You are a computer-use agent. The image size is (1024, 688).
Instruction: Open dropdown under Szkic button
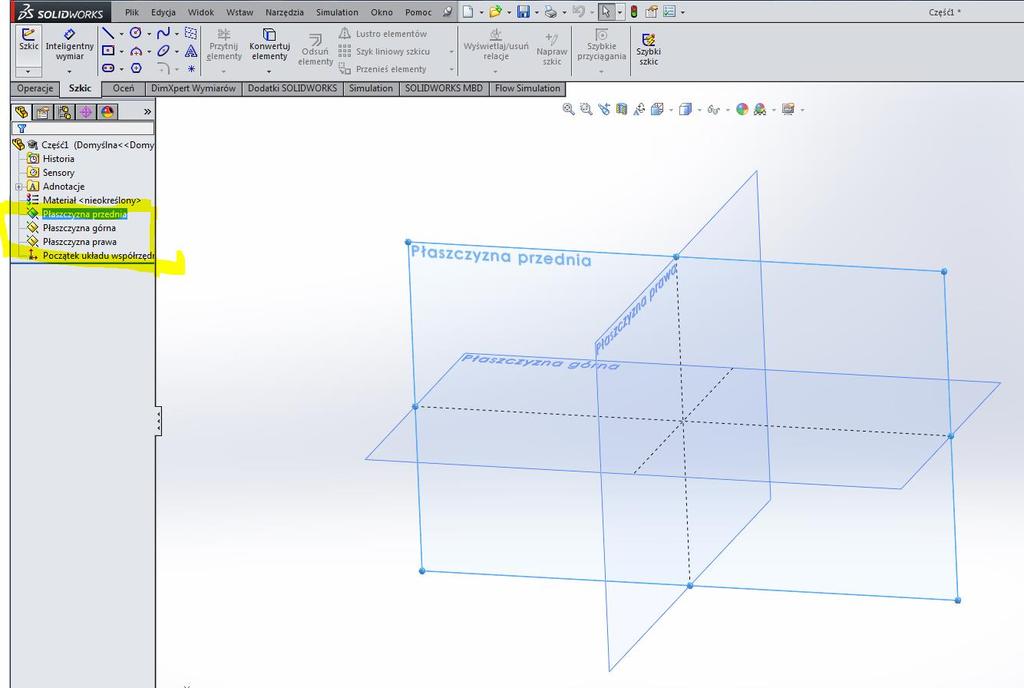(29, 71)
